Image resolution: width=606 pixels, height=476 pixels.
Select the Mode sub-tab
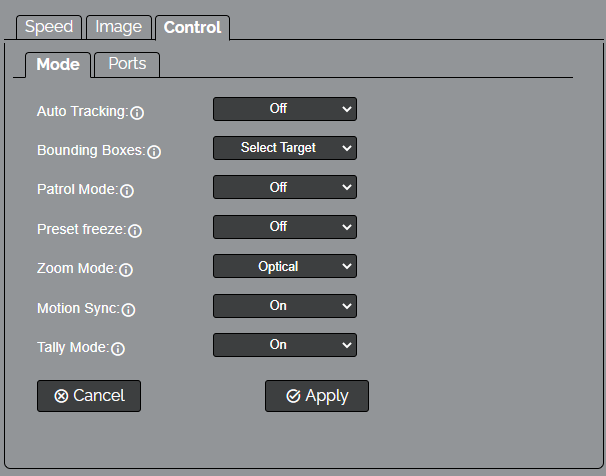click(x=58, y=65)
